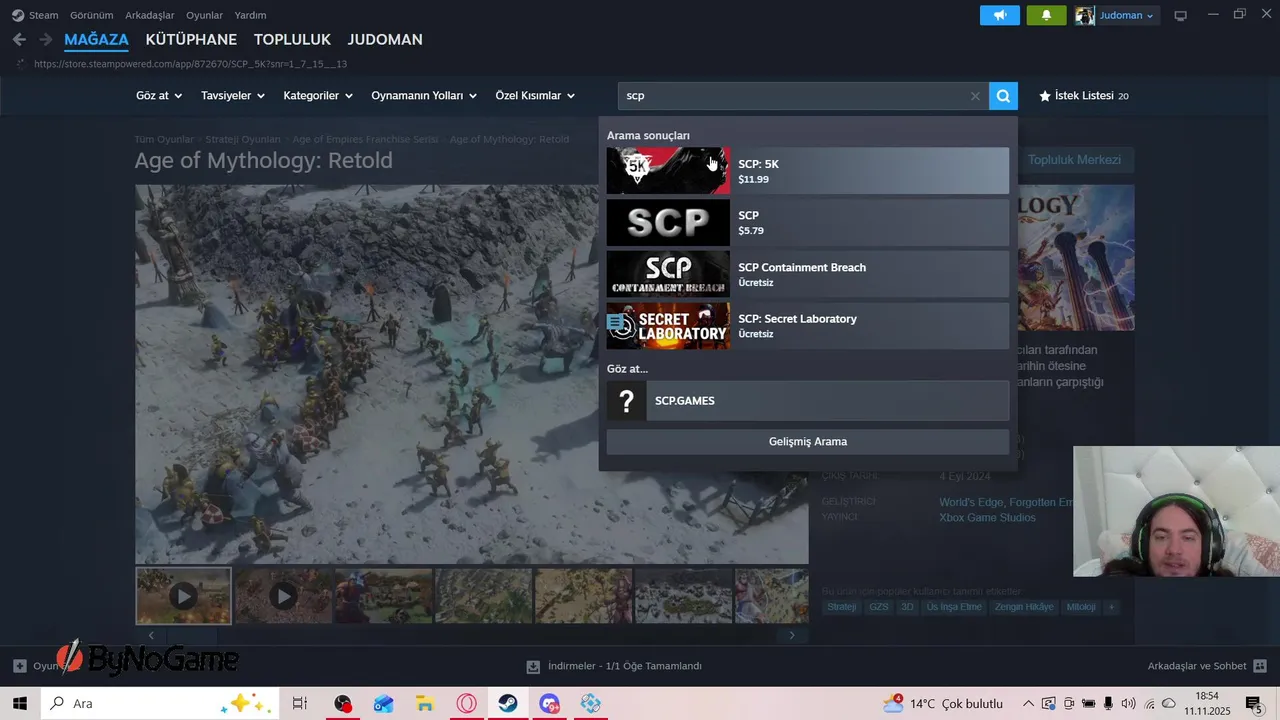Expand the Kategoriler dropdown
Image resolution: width=1280 pixels, height=720 pixels.
pyautogui.click(x=318, y=96)
